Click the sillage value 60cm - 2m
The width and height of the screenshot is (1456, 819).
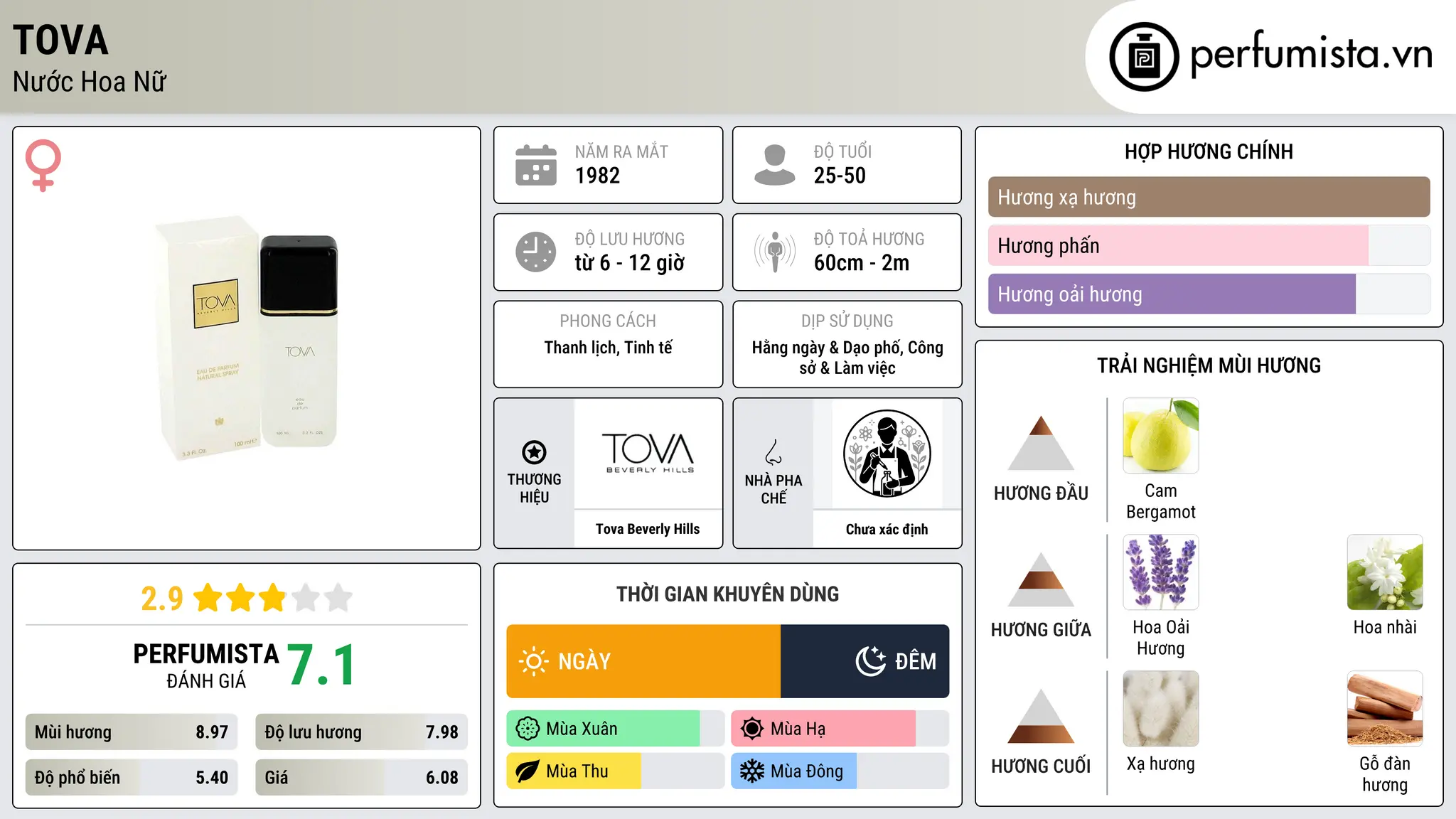[x=862, y=263]
